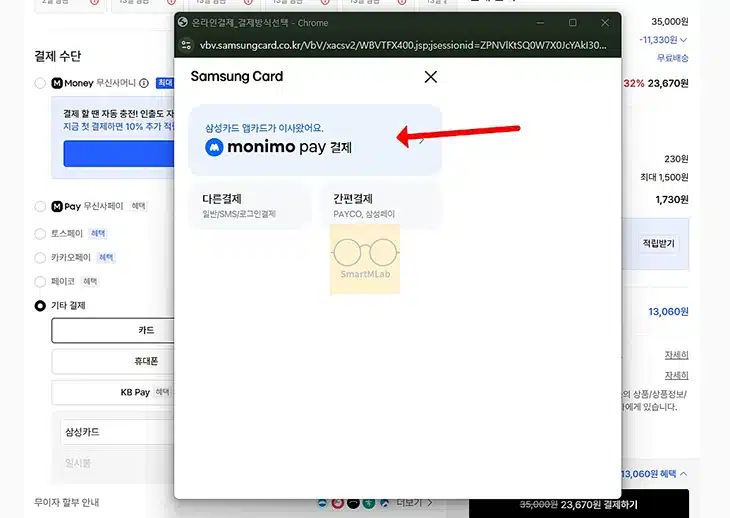Open site info icon in Chrome address bar
This screenshot has width=730, height=518.
(187, 45)
